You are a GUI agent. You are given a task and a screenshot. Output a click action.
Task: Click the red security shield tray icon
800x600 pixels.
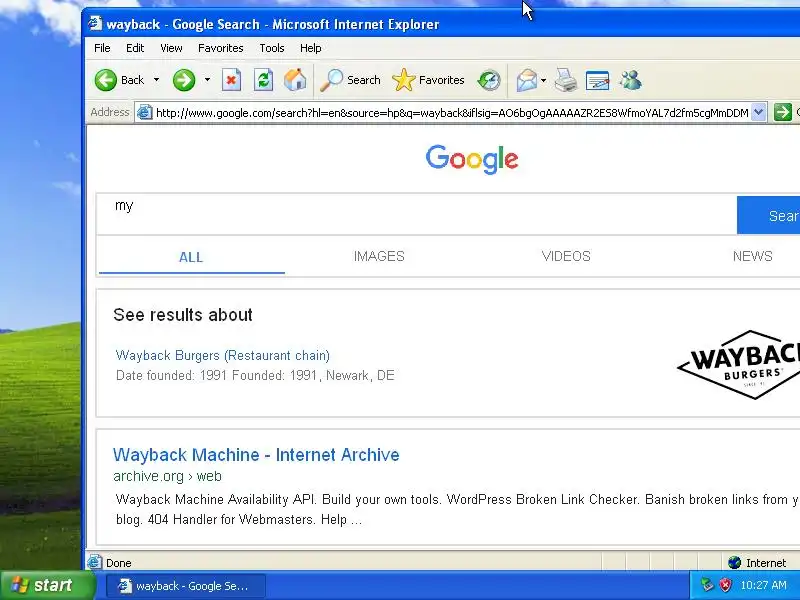[x=725, y=585]
